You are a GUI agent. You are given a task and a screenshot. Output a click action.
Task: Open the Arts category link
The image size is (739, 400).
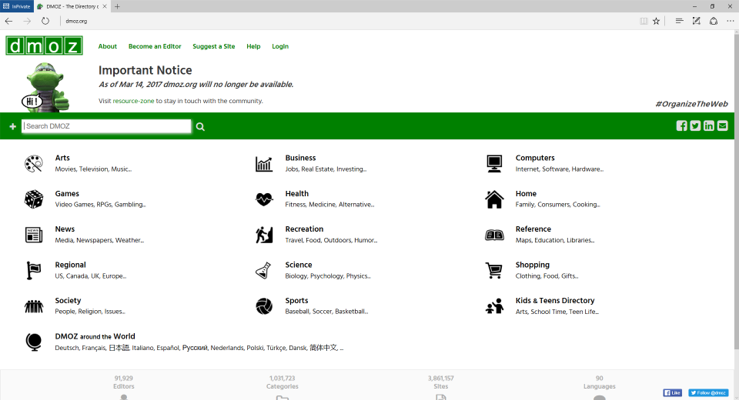(62, 158)
